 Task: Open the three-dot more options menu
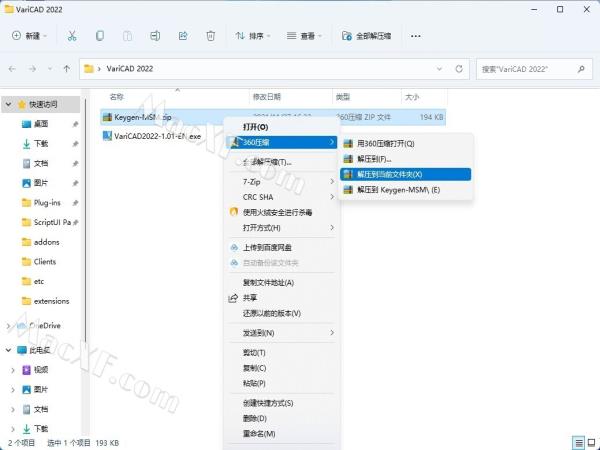point(416,36)
